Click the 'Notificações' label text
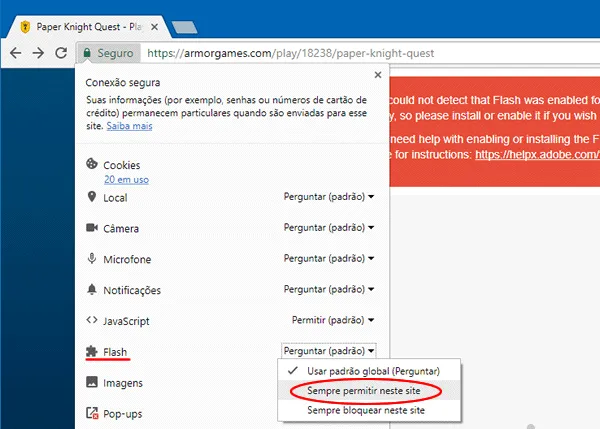 pos(132,290)
